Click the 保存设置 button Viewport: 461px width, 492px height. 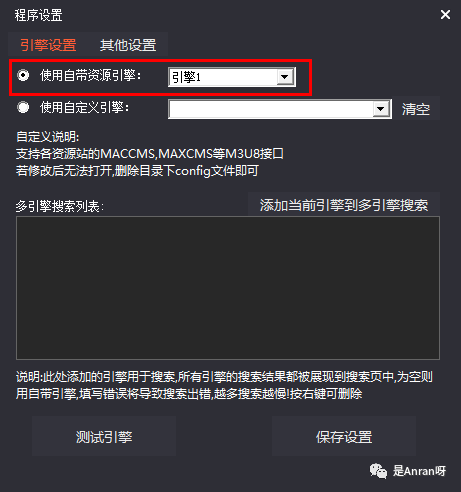pos(344,436)
